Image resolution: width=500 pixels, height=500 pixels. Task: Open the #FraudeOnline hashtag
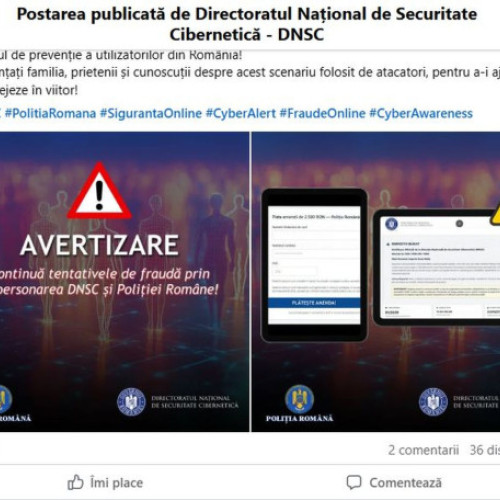(x=322, y=113)
